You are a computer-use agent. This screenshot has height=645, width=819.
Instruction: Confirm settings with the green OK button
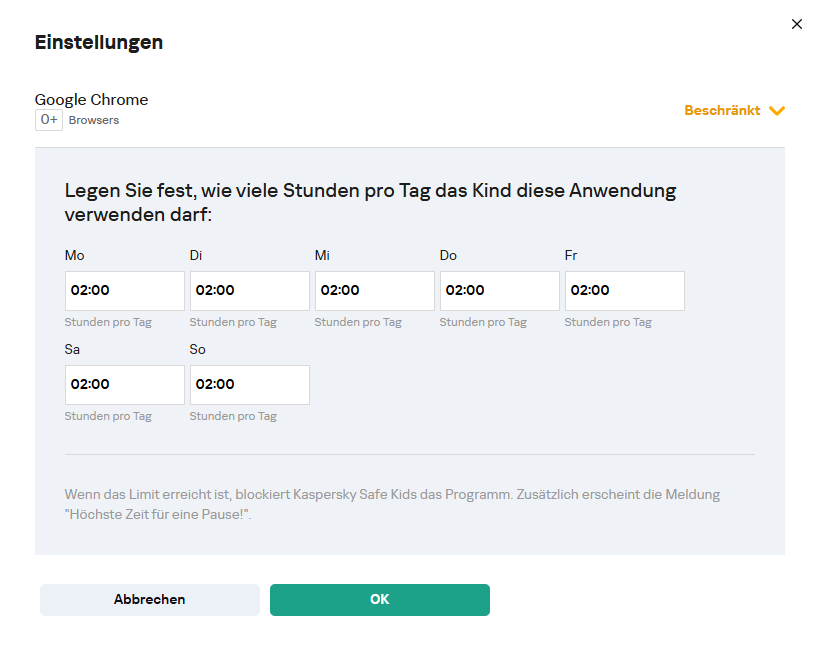coord(380,600)
